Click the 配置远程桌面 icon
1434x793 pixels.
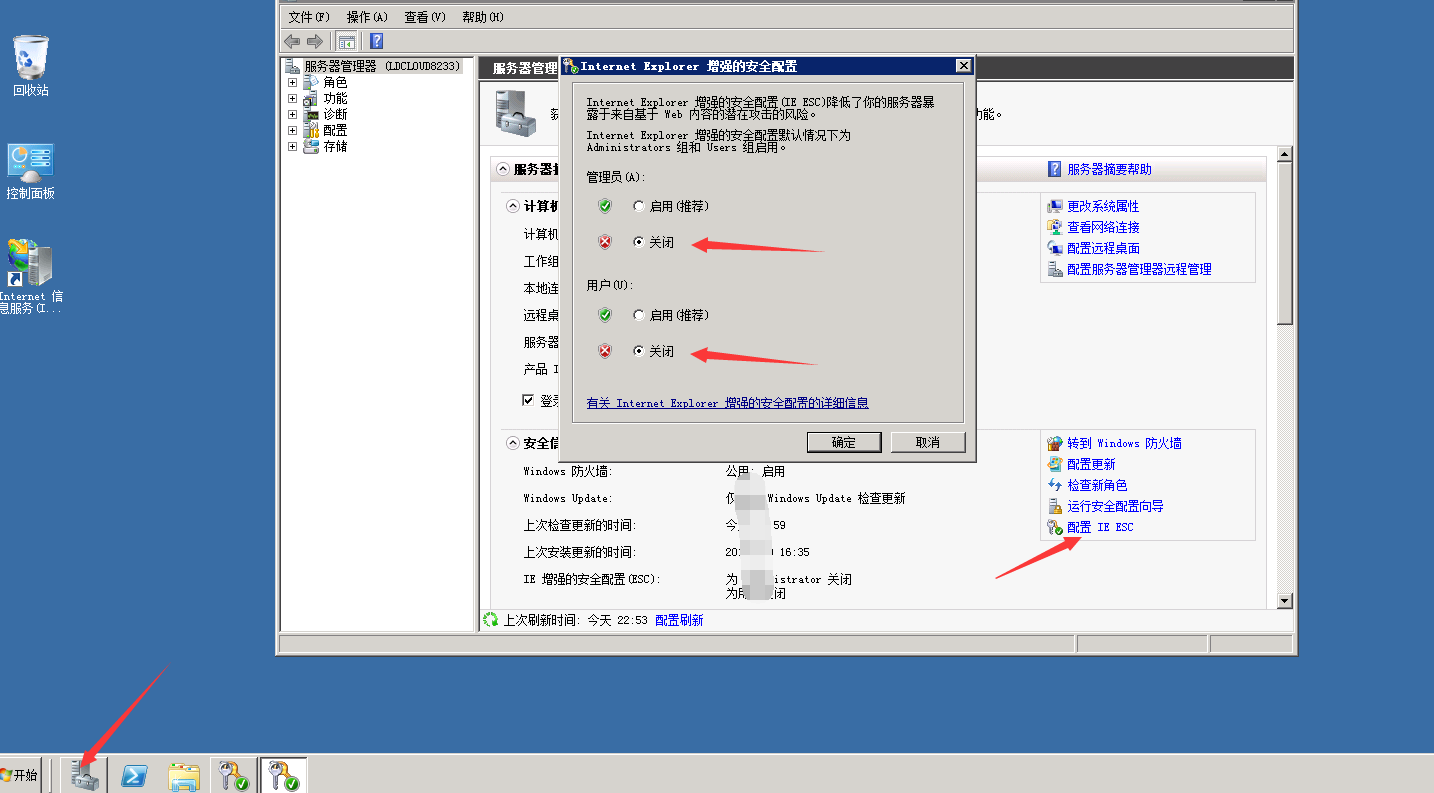(x=1054, y=248)
